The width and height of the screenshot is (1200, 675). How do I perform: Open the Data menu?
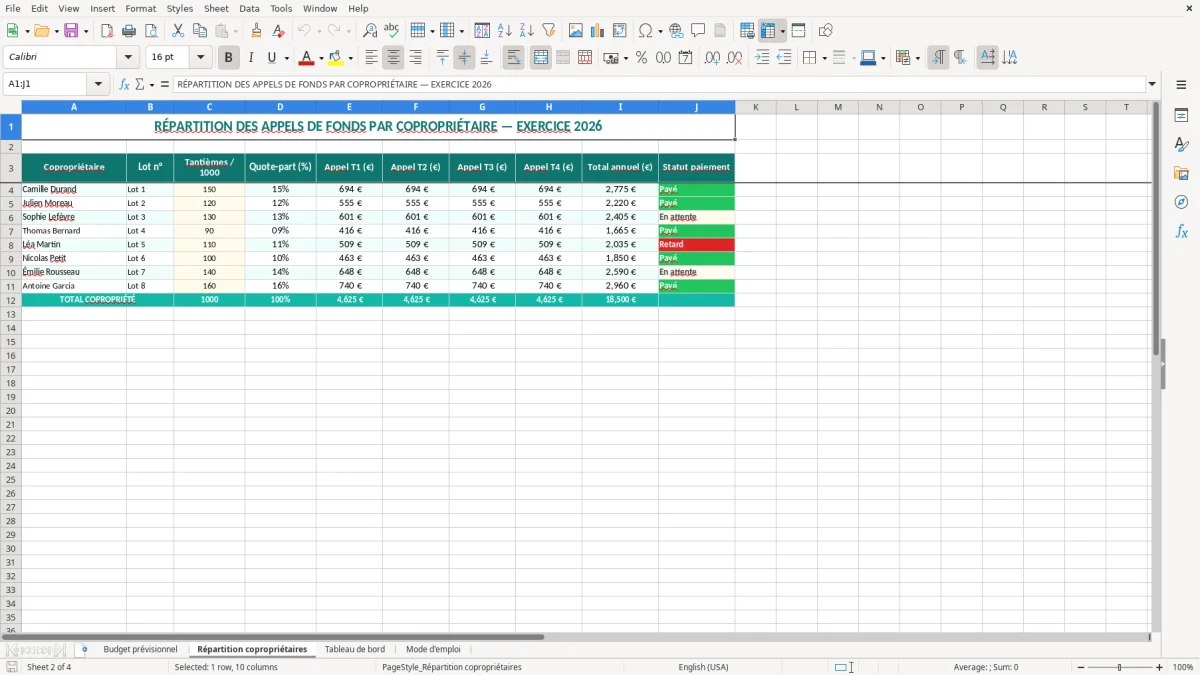tap(249, 8)
